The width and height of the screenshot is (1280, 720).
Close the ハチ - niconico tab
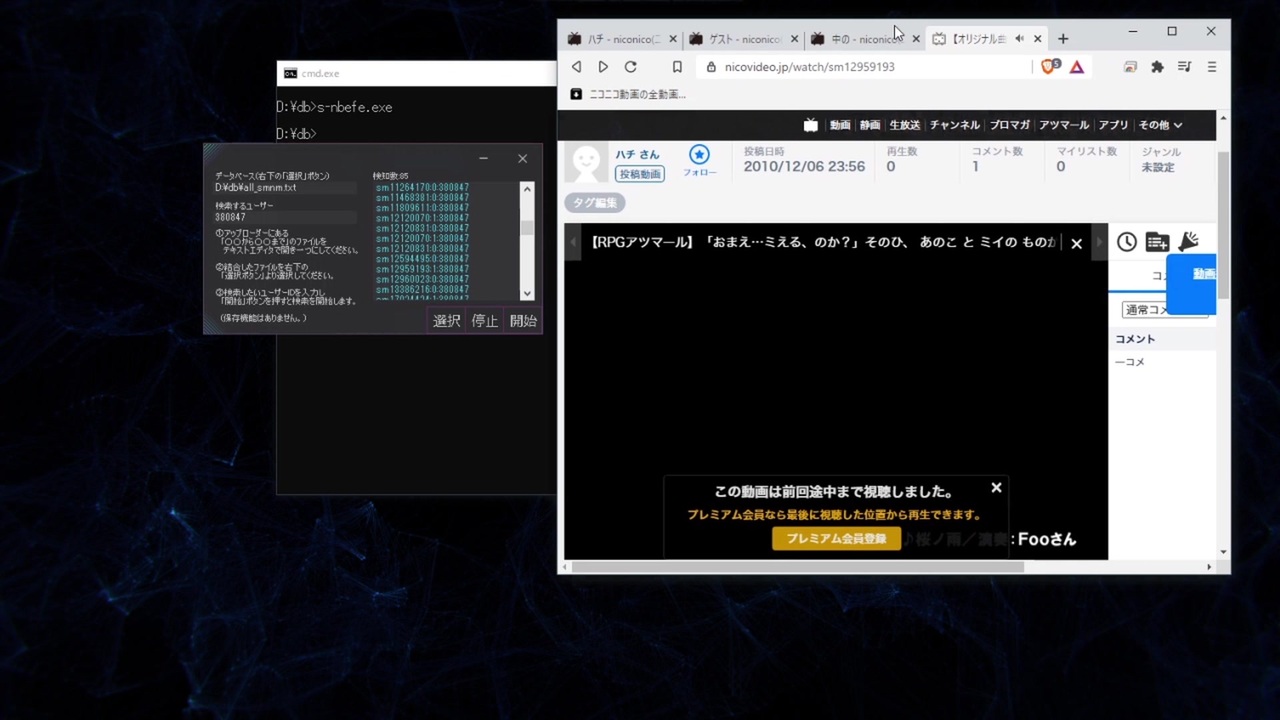(673, 39)
